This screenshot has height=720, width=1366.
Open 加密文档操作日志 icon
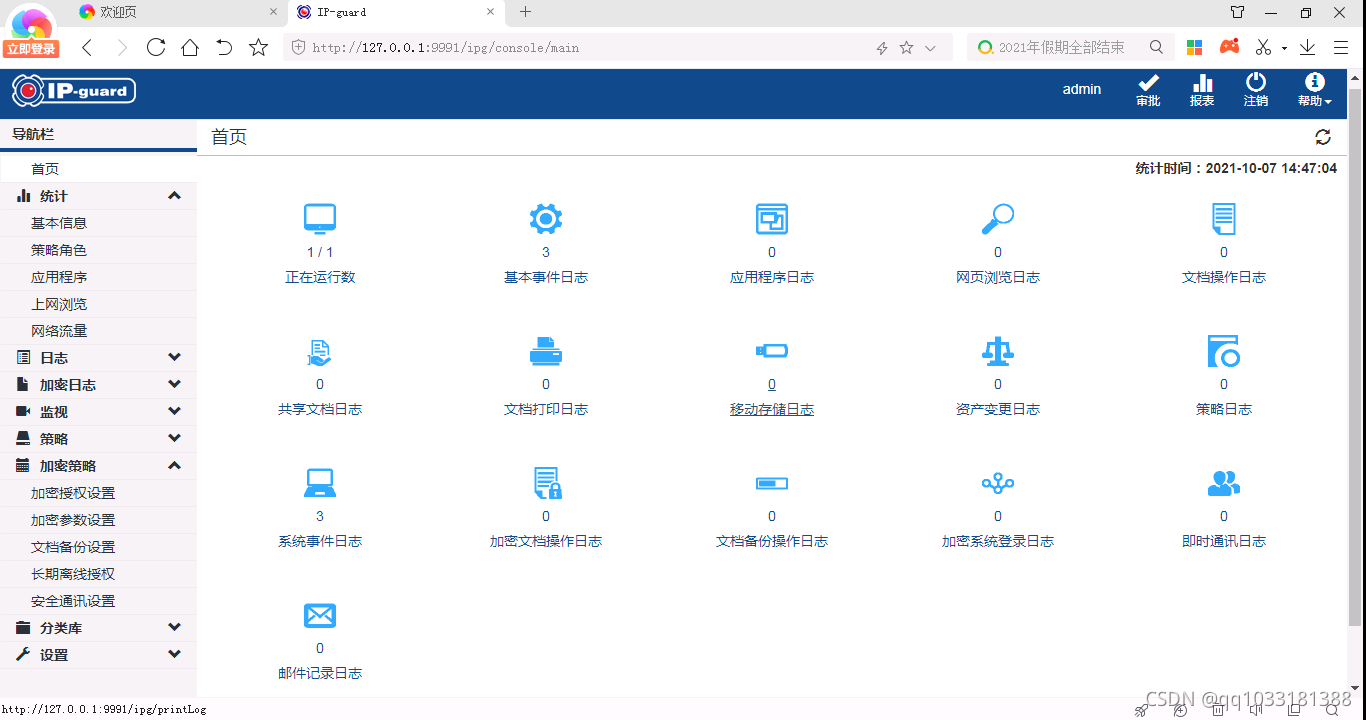[x=545, y=483]
